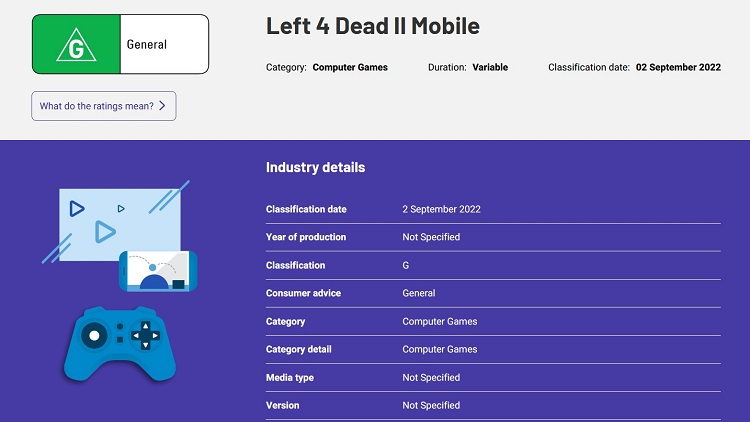This screenshot has width=750, height=422.
Task: Select the "2 September 2022" value in the table
Action: pos(441,209)
